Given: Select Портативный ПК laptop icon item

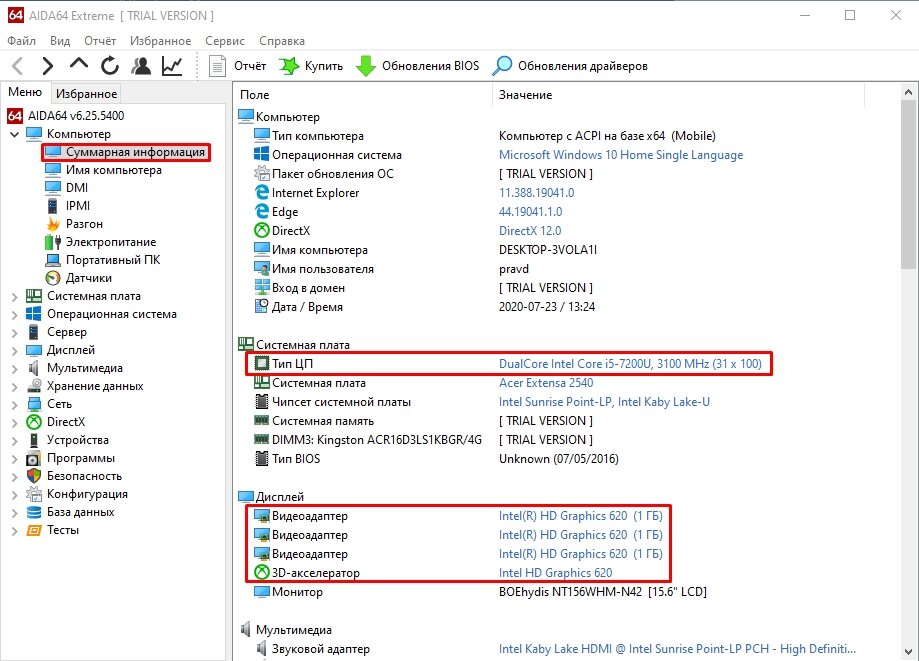Looking at the screenshot, I should (x=103, y=260).
